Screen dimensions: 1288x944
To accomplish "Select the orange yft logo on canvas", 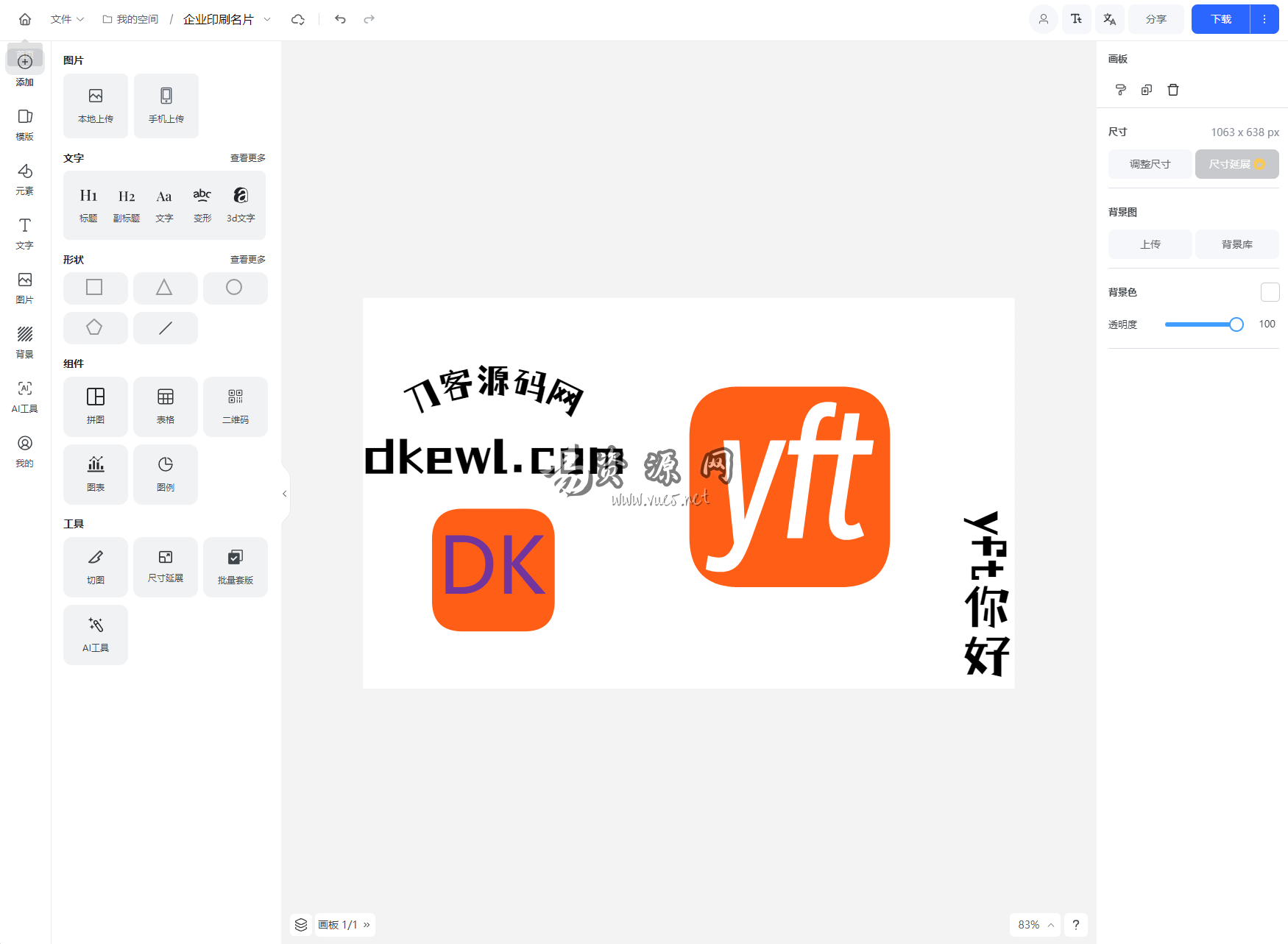I will coord(790,486).
